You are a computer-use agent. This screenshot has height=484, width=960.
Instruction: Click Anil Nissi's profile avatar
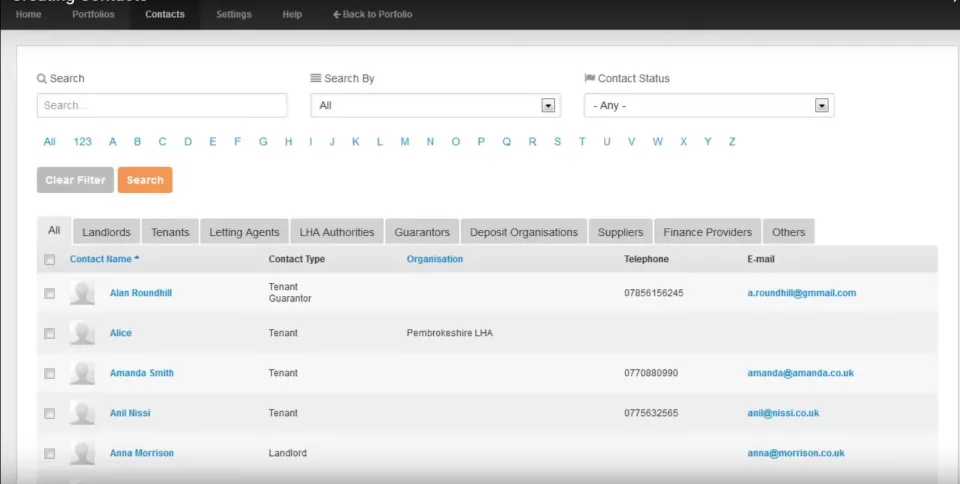coord(82,413)
